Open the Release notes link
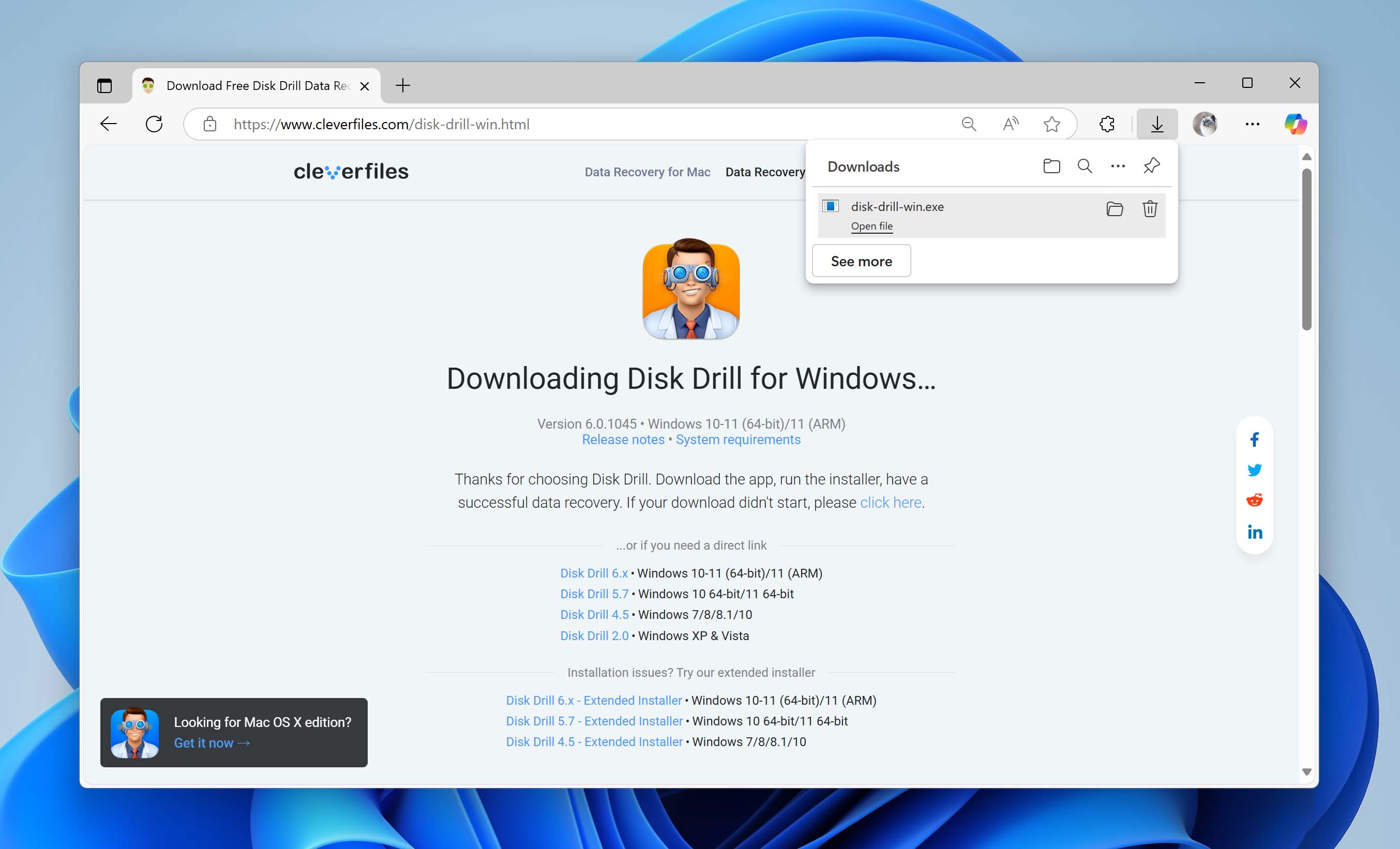The width and height of the screenshot is (1400, 849). (x=623, y=439)
